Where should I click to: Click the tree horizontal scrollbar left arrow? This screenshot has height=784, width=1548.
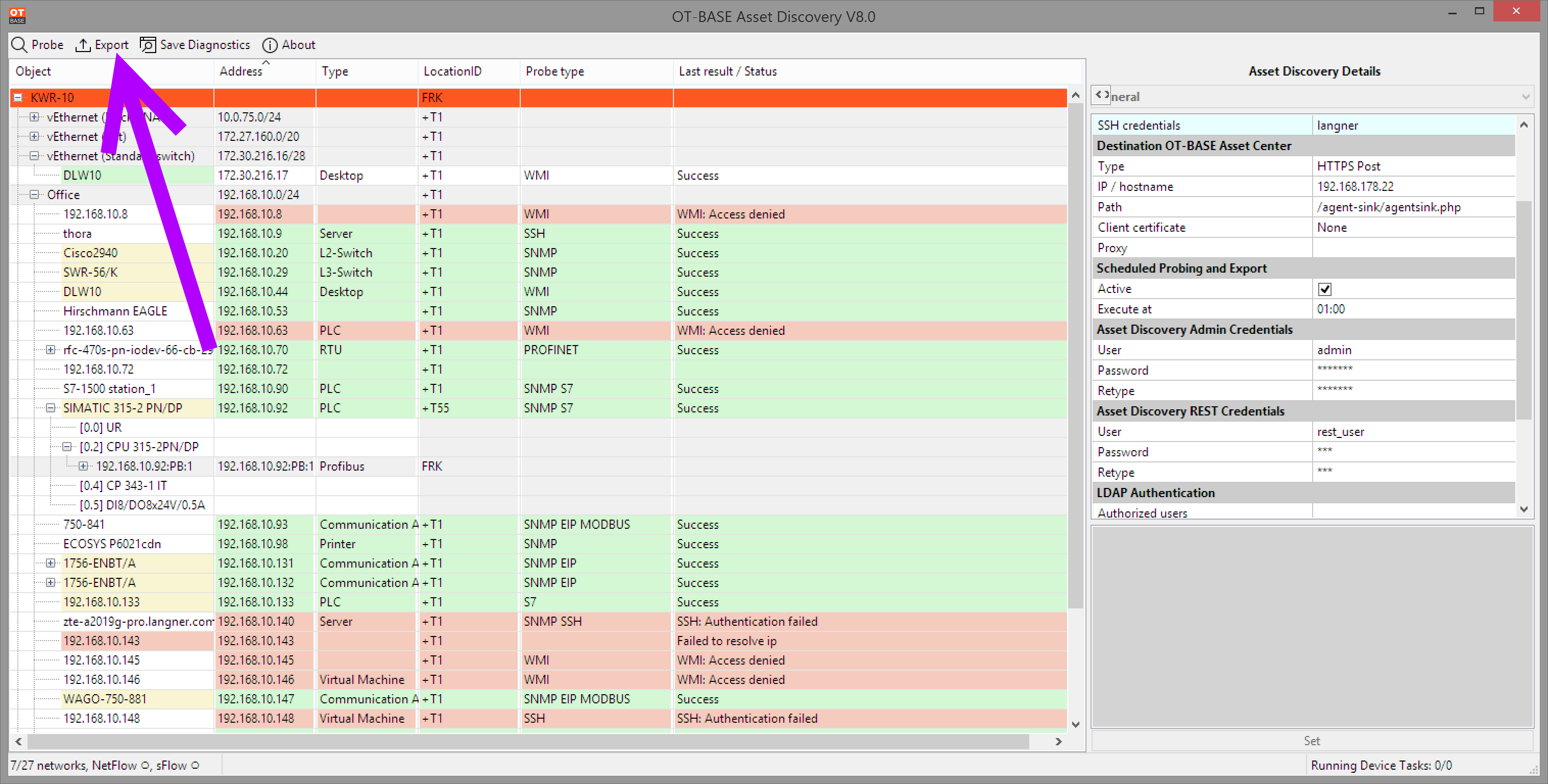tap(18, 741)
